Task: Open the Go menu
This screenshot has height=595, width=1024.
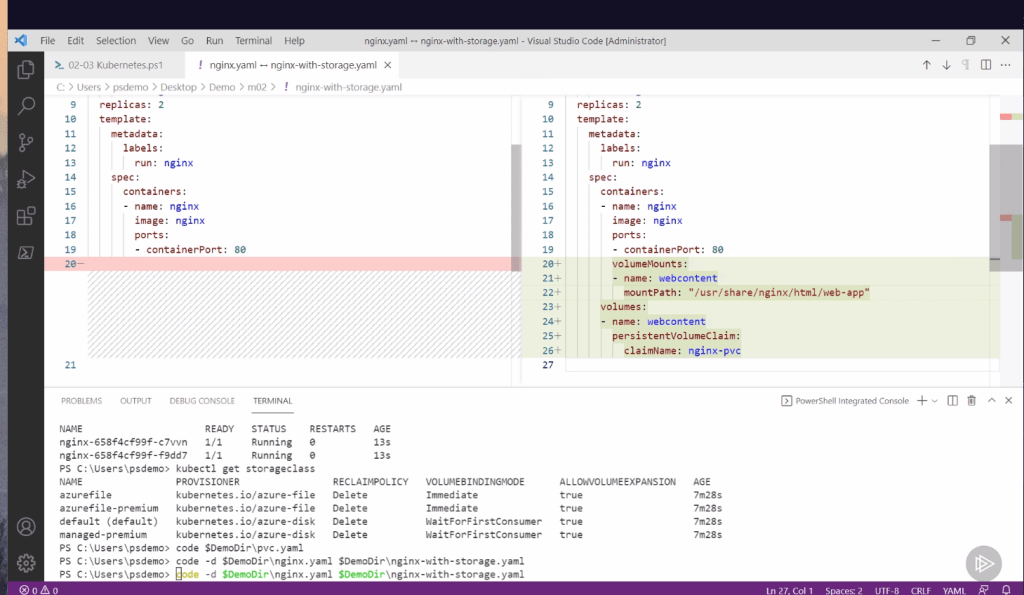Action: [x=187, y=40]
